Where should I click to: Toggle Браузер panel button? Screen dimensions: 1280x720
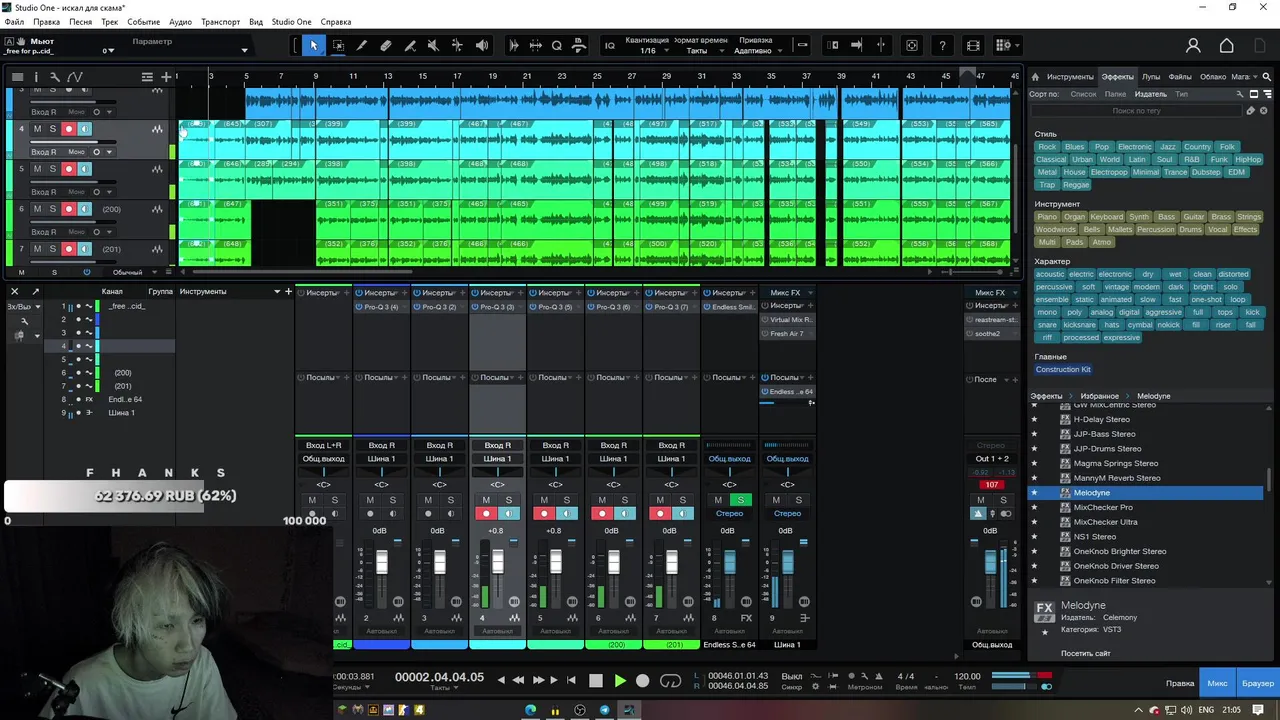[1258, 683]
